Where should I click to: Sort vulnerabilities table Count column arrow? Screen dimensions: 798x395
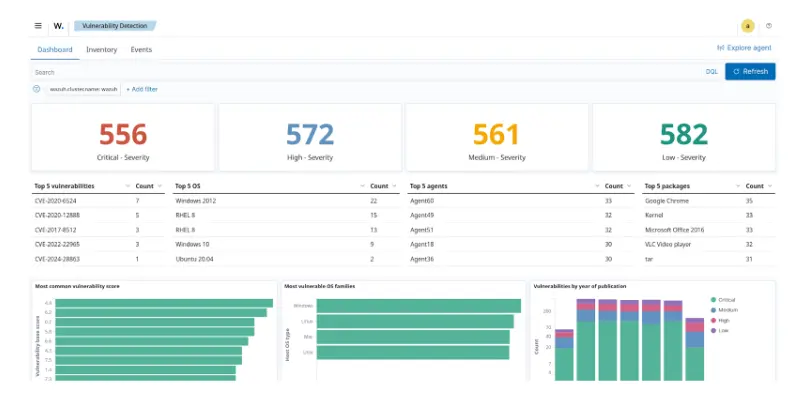point(160,186)
